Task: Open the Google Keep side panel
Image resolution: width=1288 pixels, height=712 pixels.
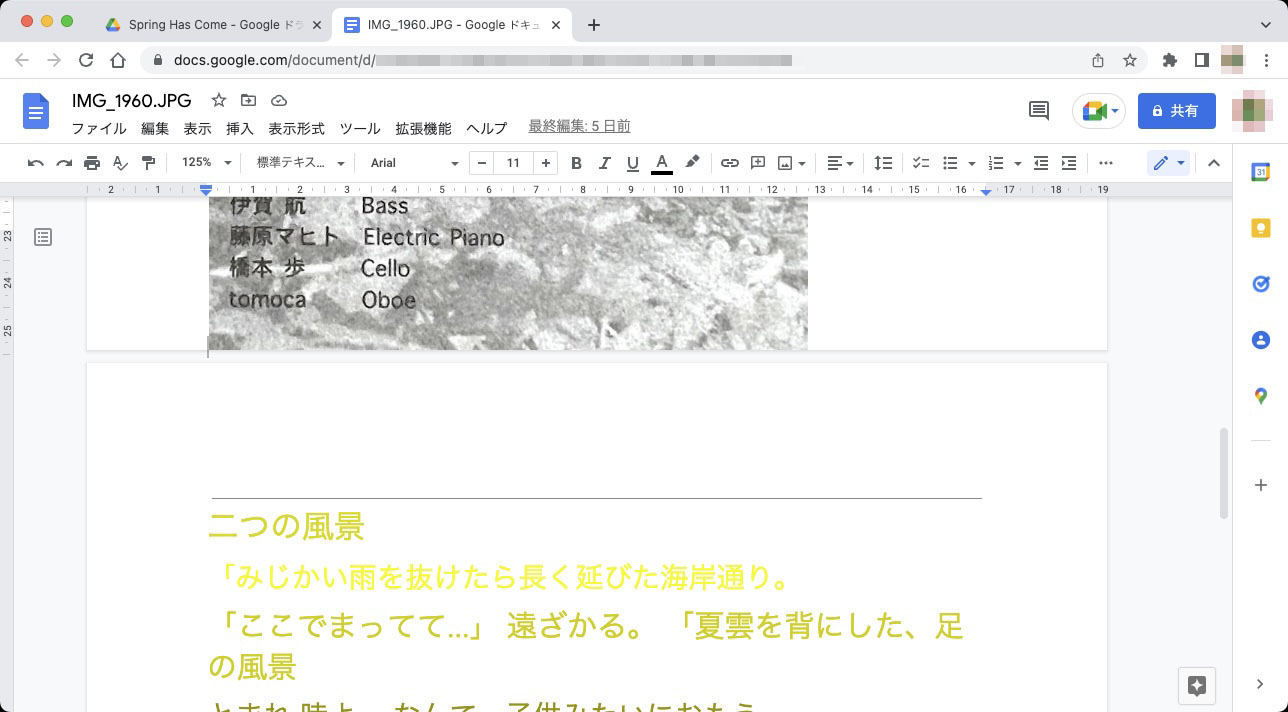Action: pos(1260,228)
